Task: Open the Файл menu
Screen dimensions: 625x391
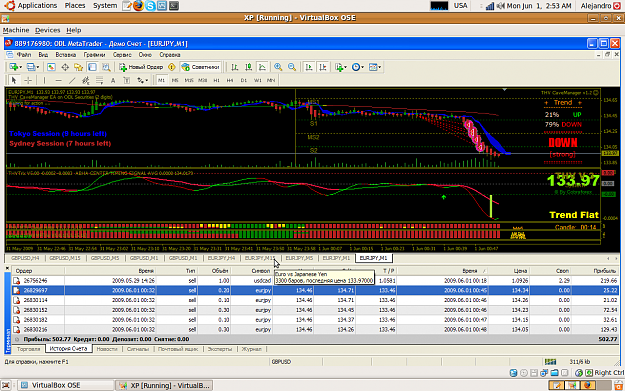Action: coord(24,55)
